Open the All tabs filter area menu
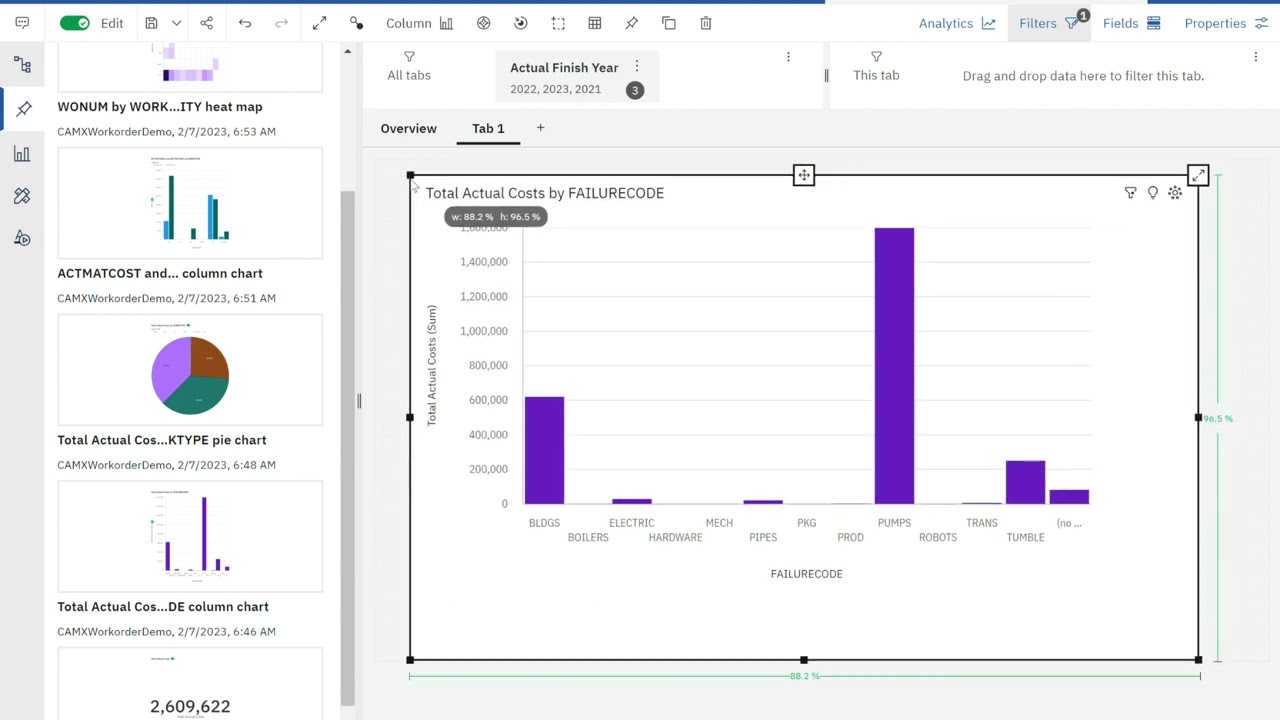1280x720 pixels. (788, 57)
